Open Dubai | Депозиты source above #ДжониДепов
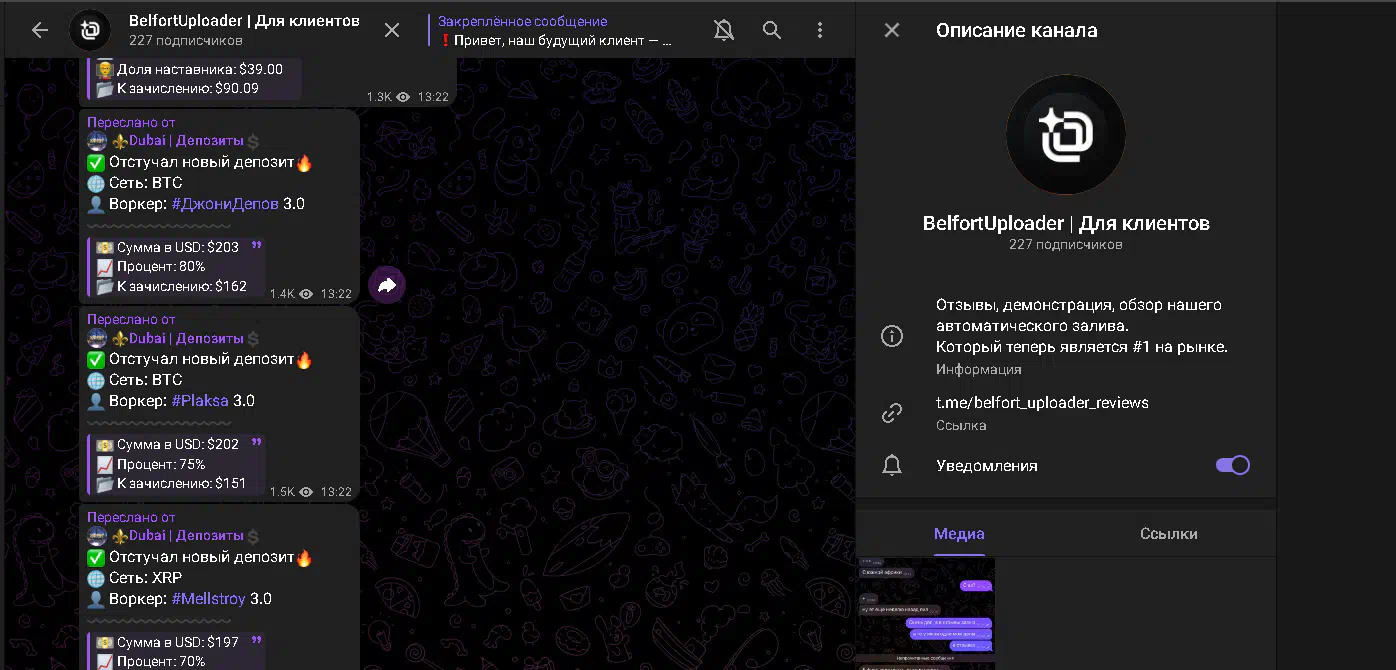The width and height of the screenshot is (1396, 670). pyautogui.click(x=185, y=141)
